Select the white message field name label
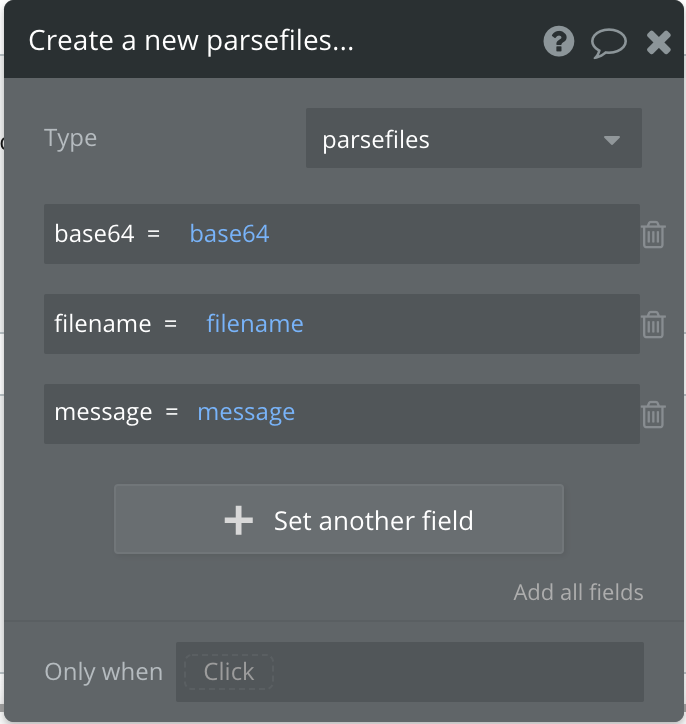This screenshot has width=686, height=724. [103, 412]
